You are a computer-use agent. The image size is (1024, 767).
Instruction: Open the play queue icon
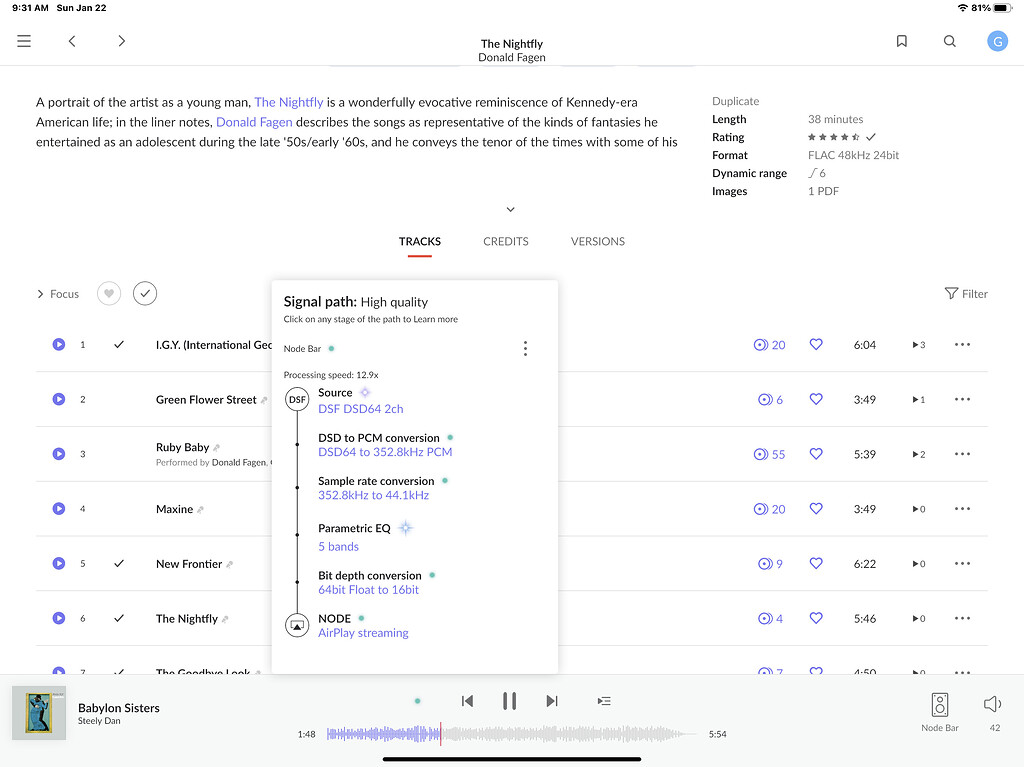point(604,701)
